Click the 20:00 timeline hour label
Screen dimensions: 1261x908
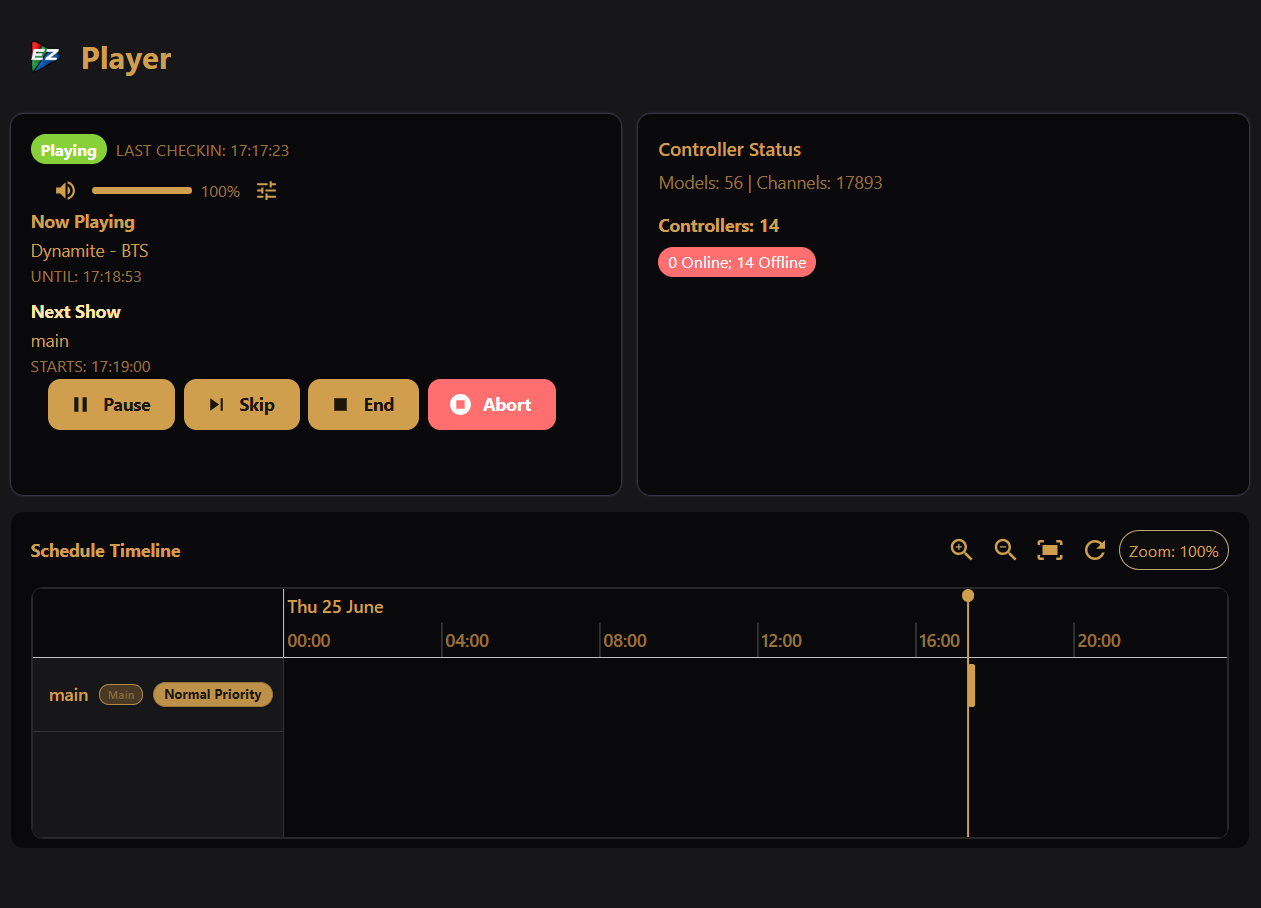[1099, 640]
